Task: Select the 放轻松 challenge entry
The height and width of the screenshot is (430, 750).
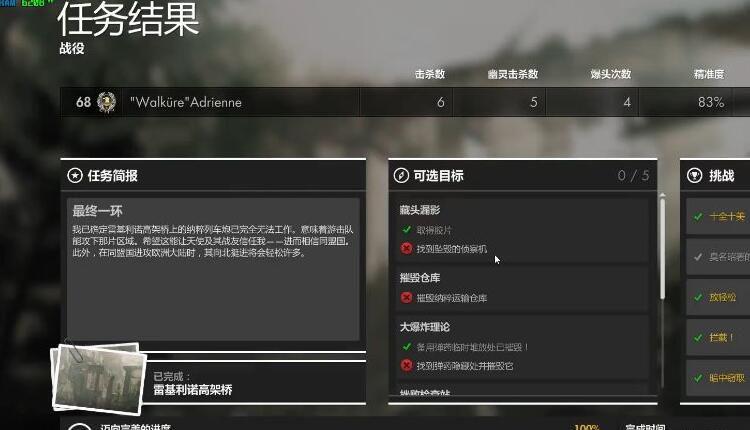Action: (x=718, y=297)
